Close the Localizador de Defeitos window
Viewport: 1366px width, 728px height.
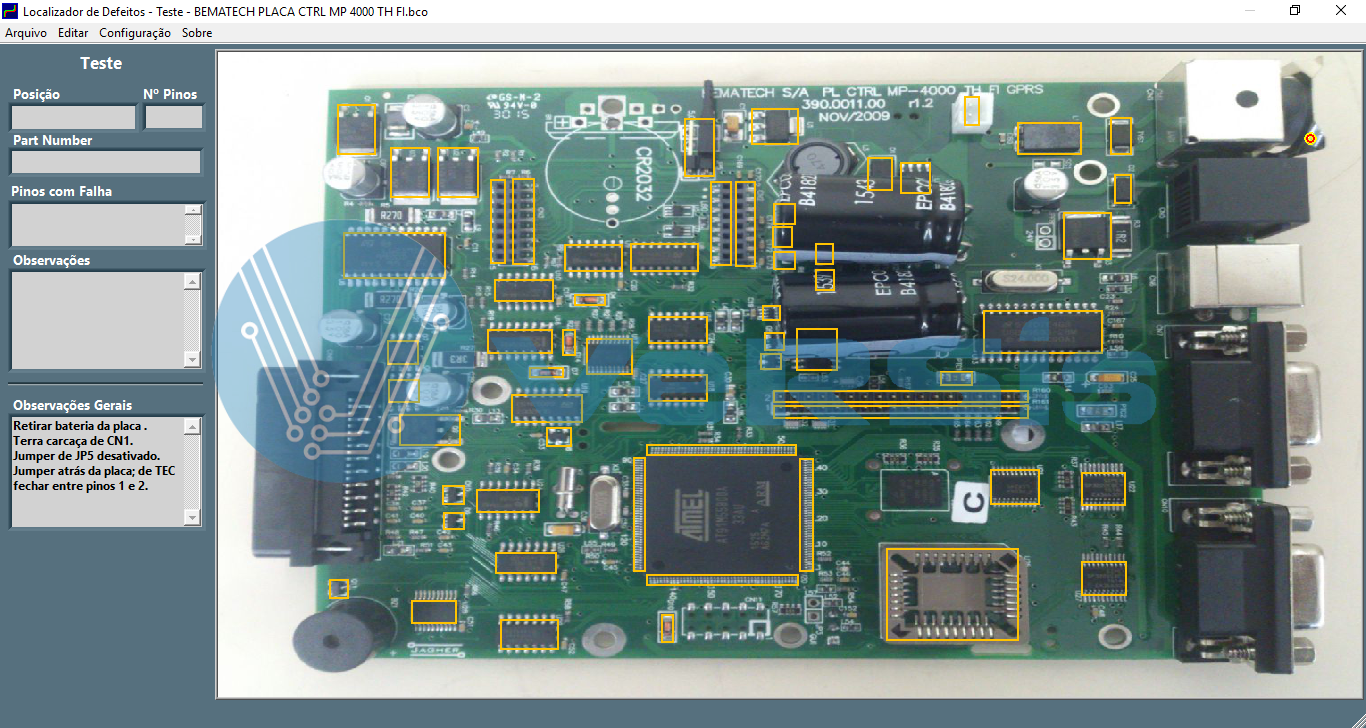(x=1342, y=10)
